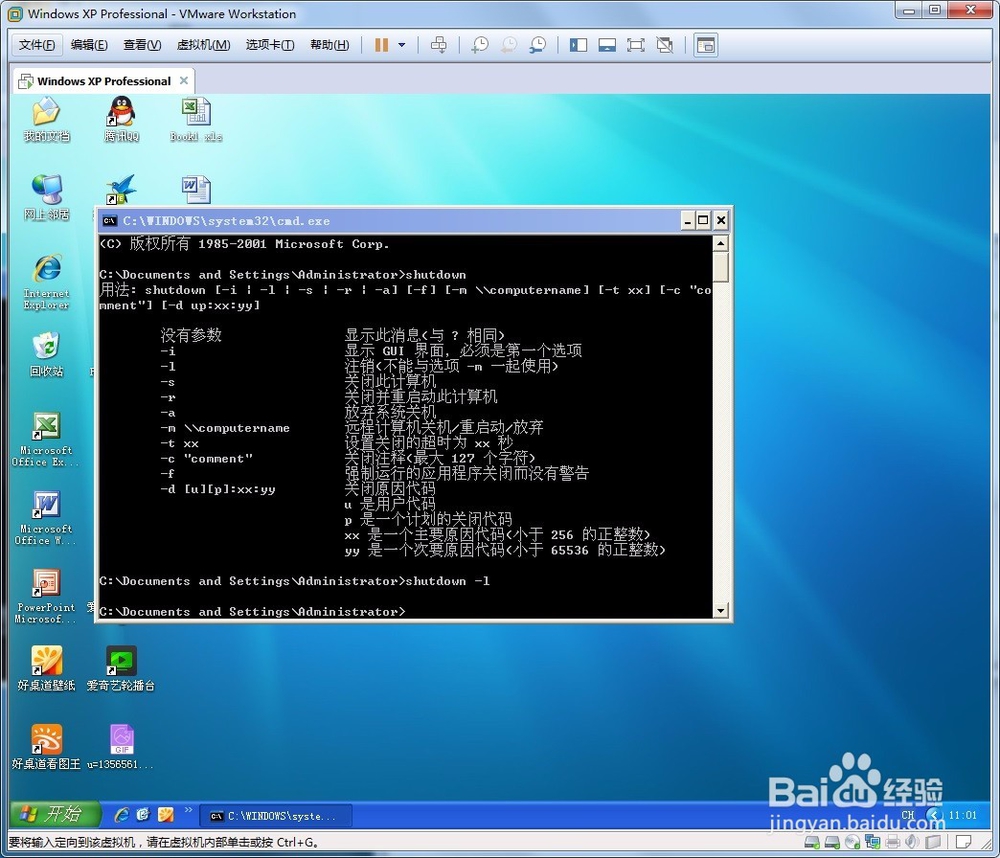The width and height of the screenshot is (1000, 858).
Task: Open the 回收站 recycle bin icon
Action: (x=47, y=355)
